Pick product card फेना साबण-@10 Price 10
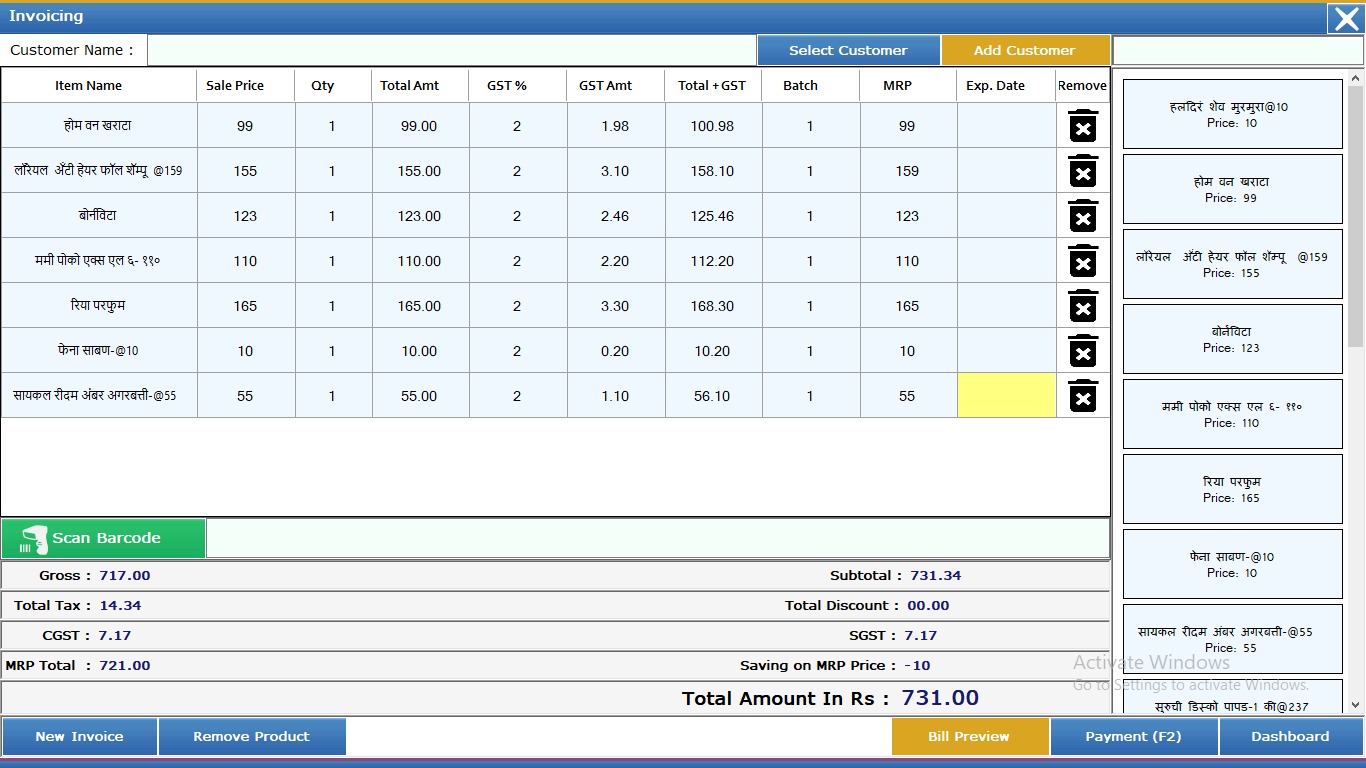 pyautogui.click(x=1233, y=564)
